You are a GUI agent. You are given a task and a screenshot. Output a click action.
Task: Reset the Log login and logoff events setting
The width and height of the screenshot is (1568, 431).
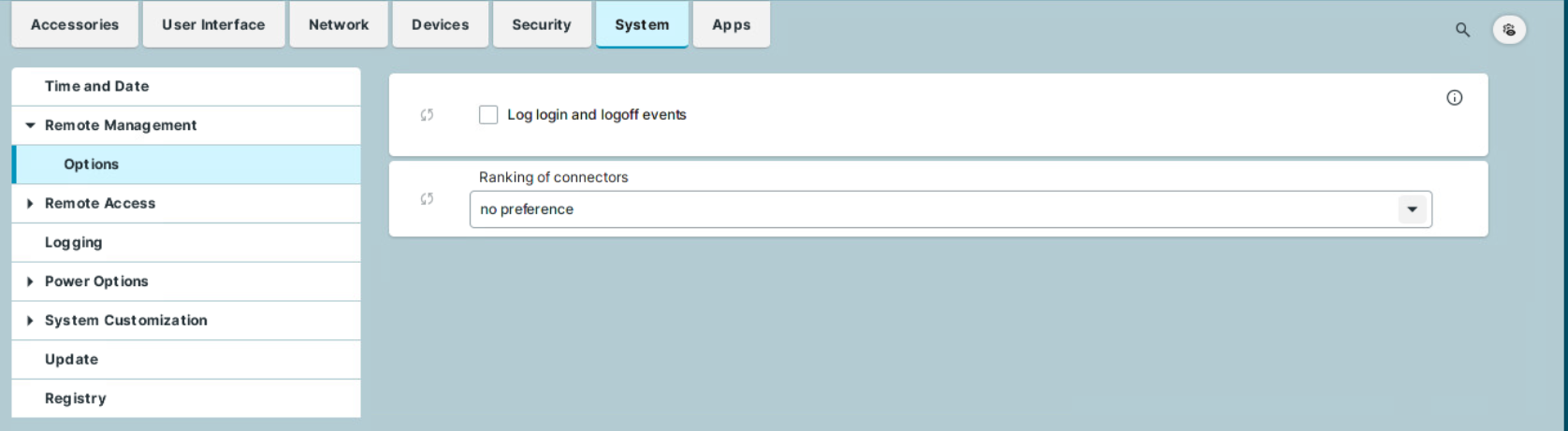(427, 115)
